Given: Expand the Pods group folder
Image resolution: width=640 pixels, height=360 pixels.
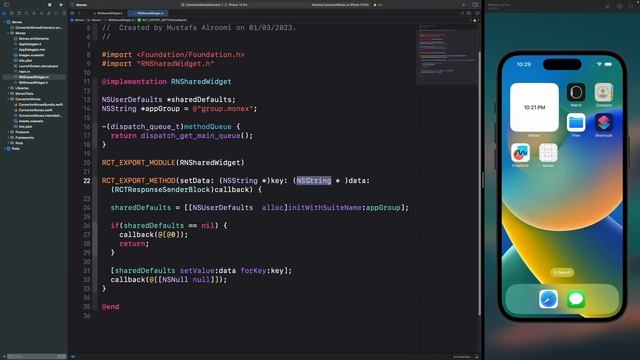Looking at the screenshot, I should tap(8, 143).
